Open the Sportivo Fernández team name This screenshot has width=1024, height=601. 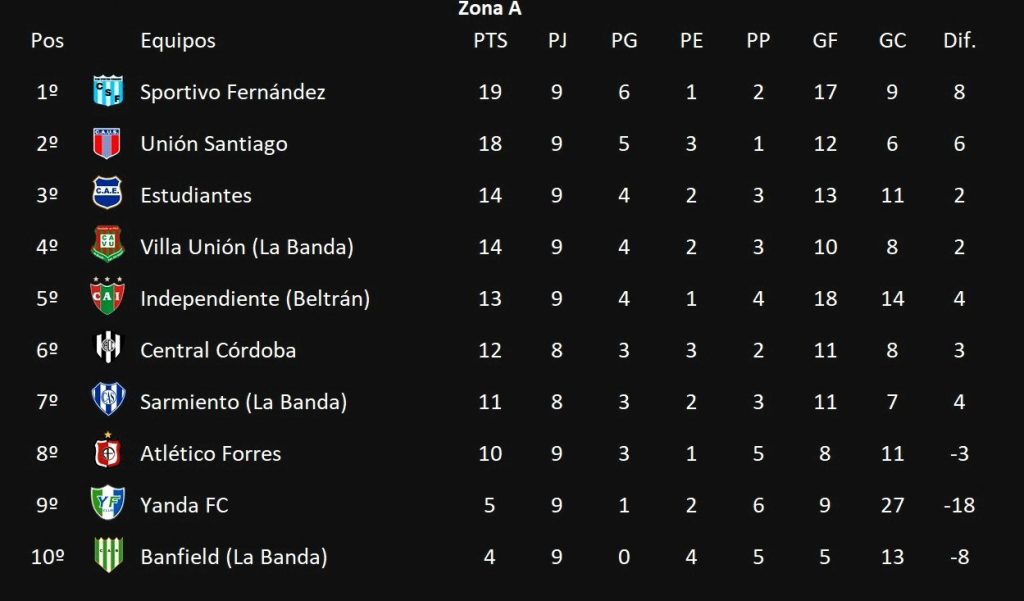click(x=232, y=92)
